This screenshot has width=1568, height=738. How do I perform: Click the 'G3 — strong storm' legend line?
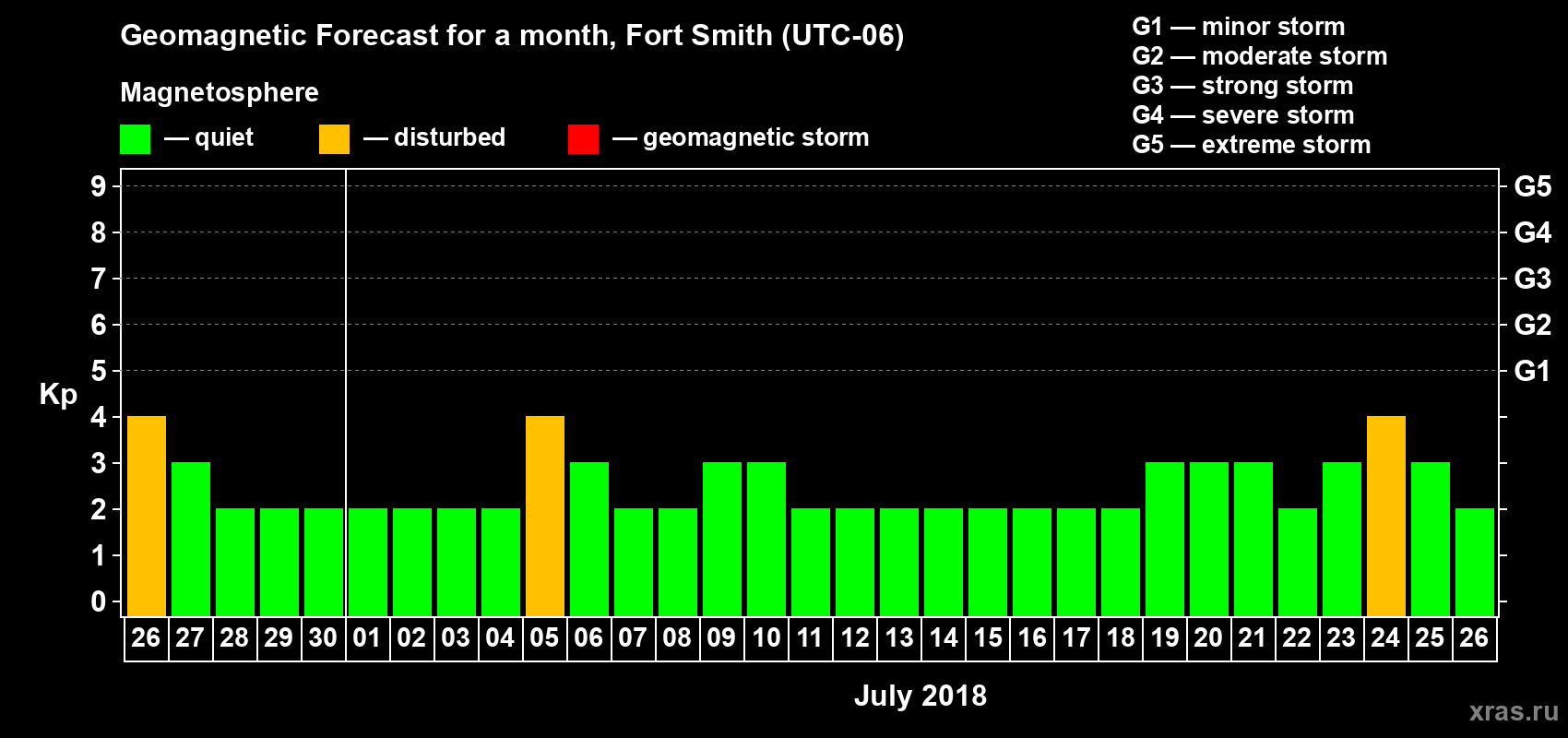pos(1243,86)
